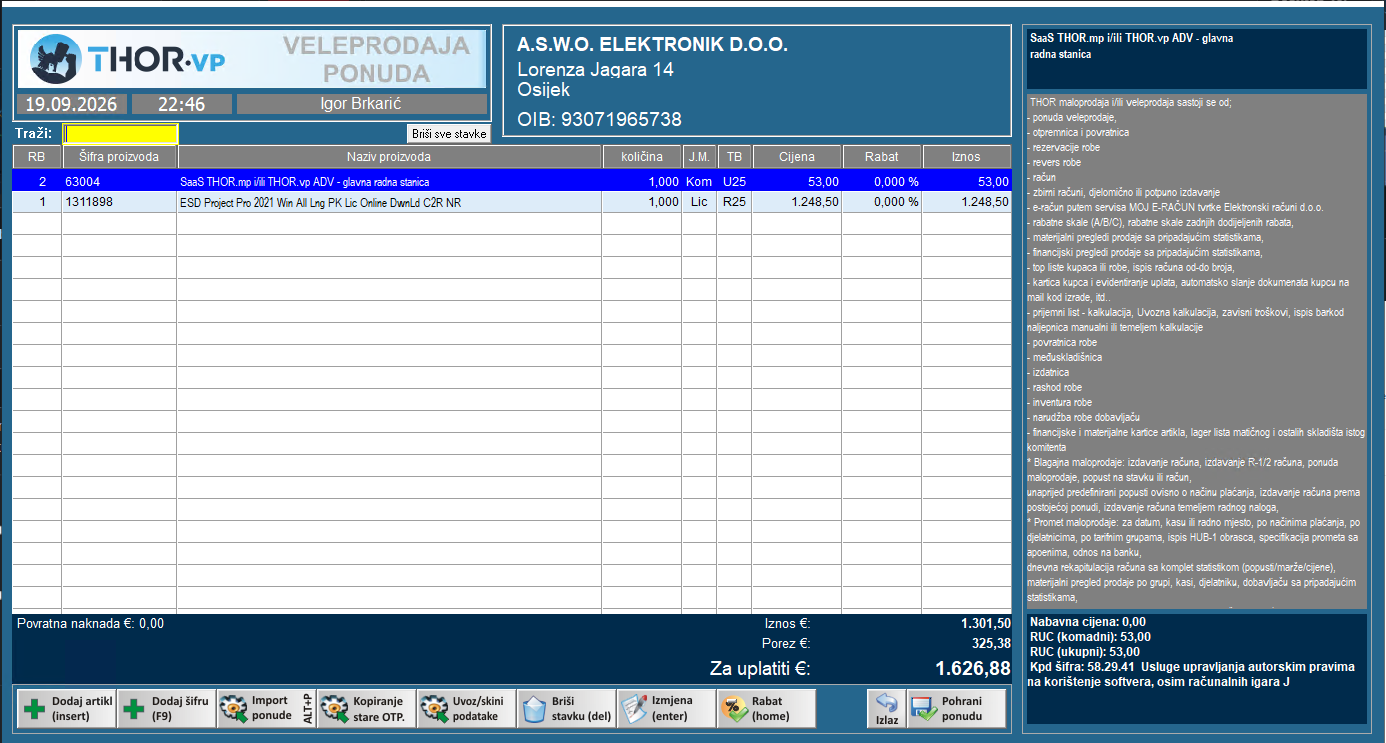Click the total amount 1.626,88
Image resolution: width=1386 pixels, height=743 pixels.
pos(973,669)
